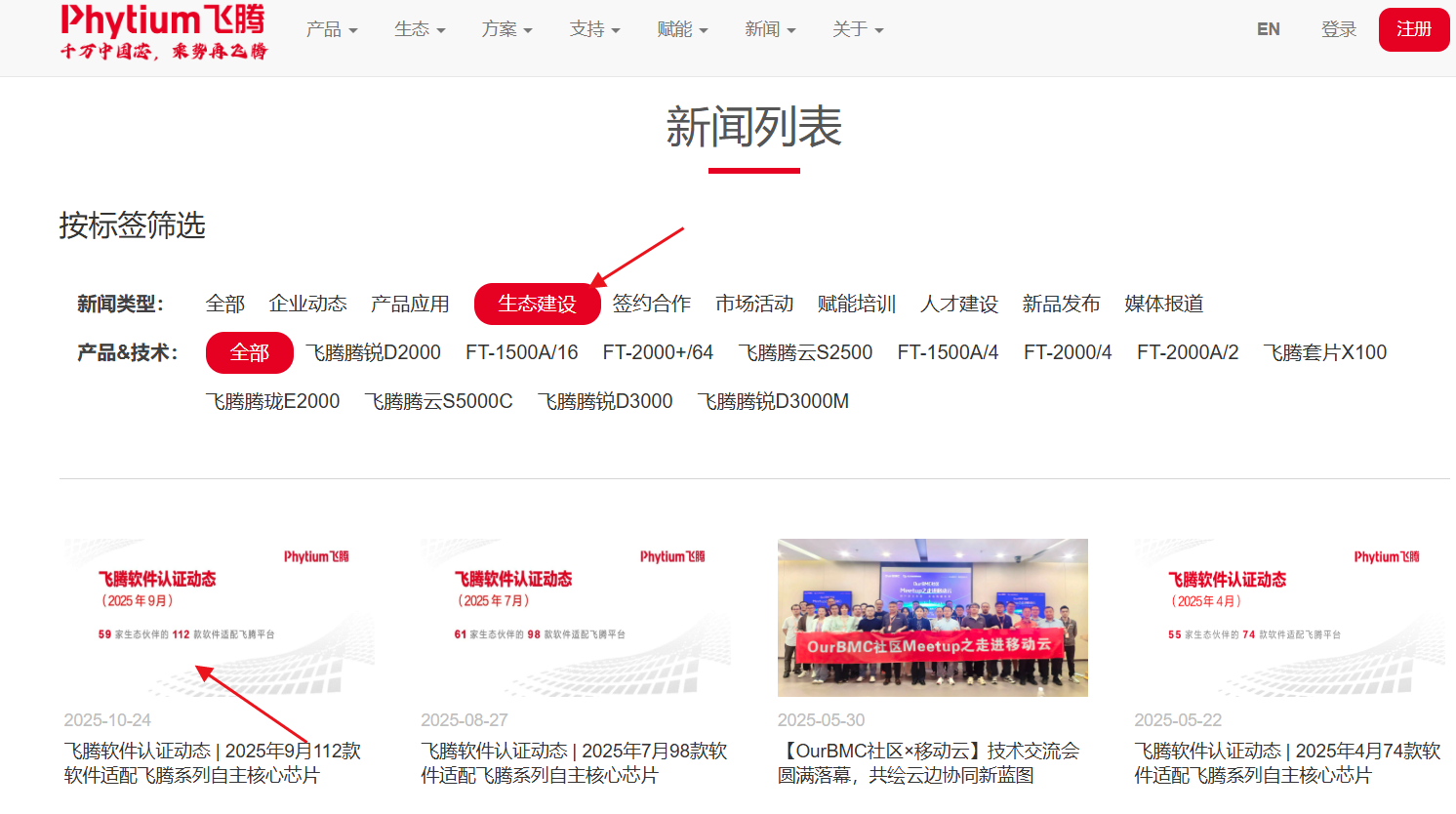Filter by 飞腾腾云S5000C product
1456x814 pixels.
click(x=439, y=401)
